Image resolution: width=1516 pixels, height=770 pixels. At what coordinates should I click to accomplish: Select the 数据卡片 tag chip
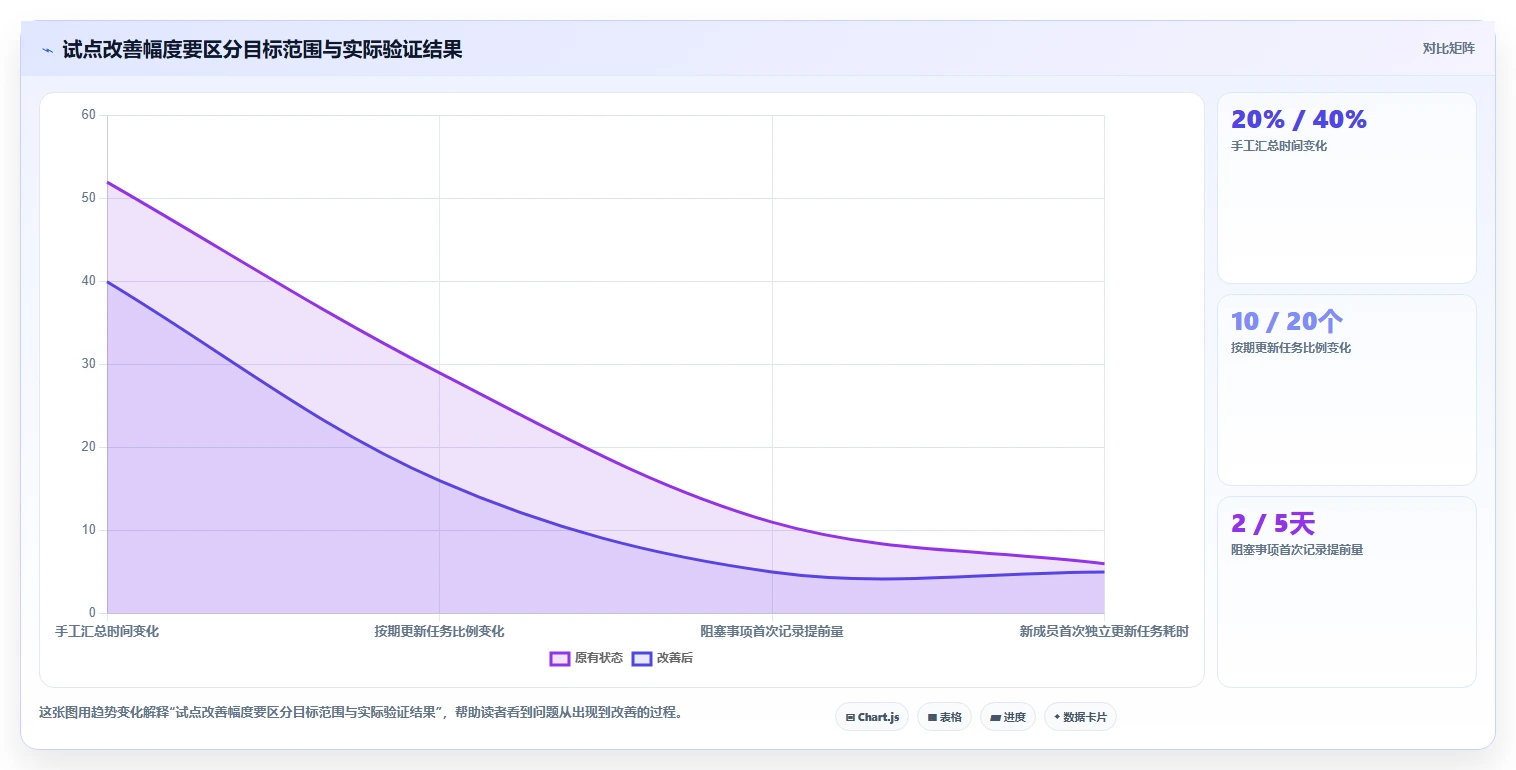1080,717
